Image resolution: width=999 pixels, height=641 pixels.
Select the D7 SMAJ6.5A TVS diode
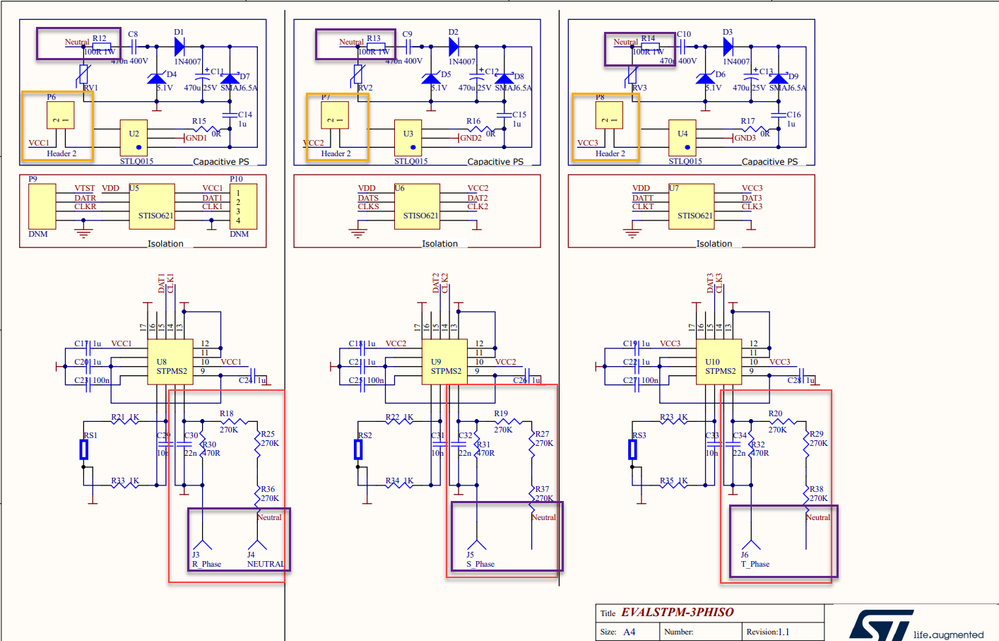click(229, 78)
